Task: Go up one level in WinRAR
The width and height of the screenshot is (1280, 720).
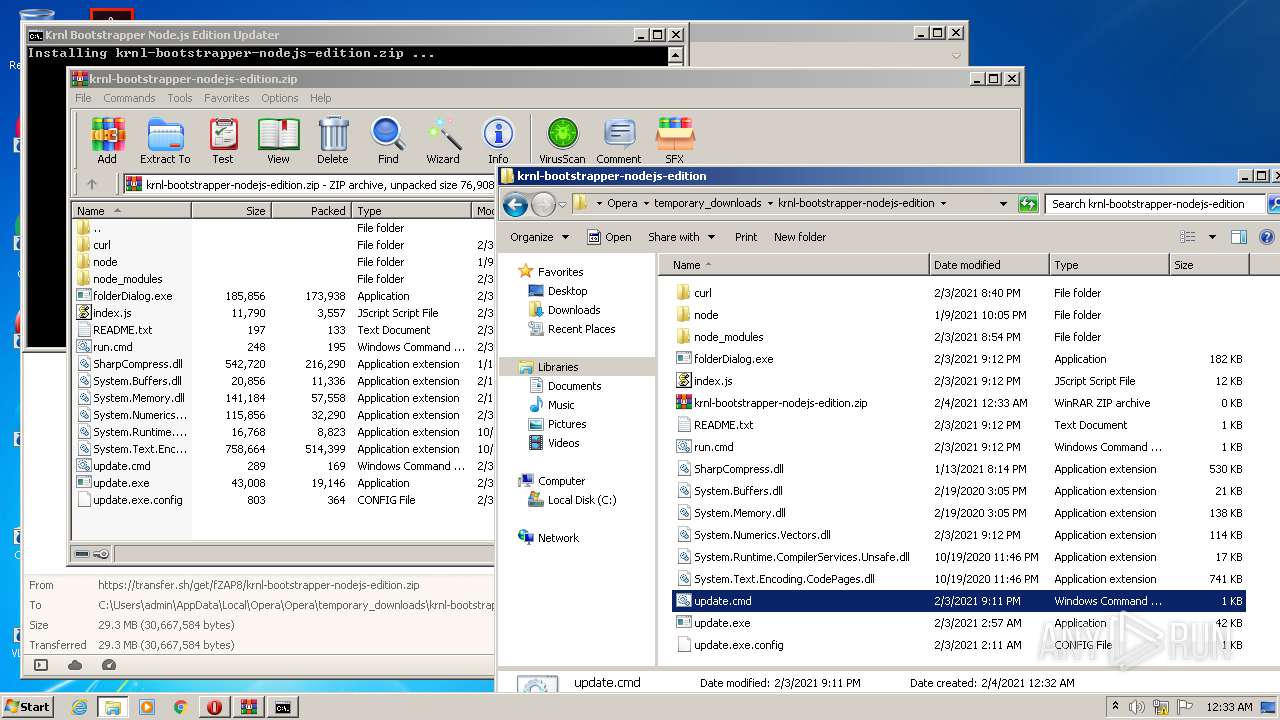Action: (x=92, y=184)
